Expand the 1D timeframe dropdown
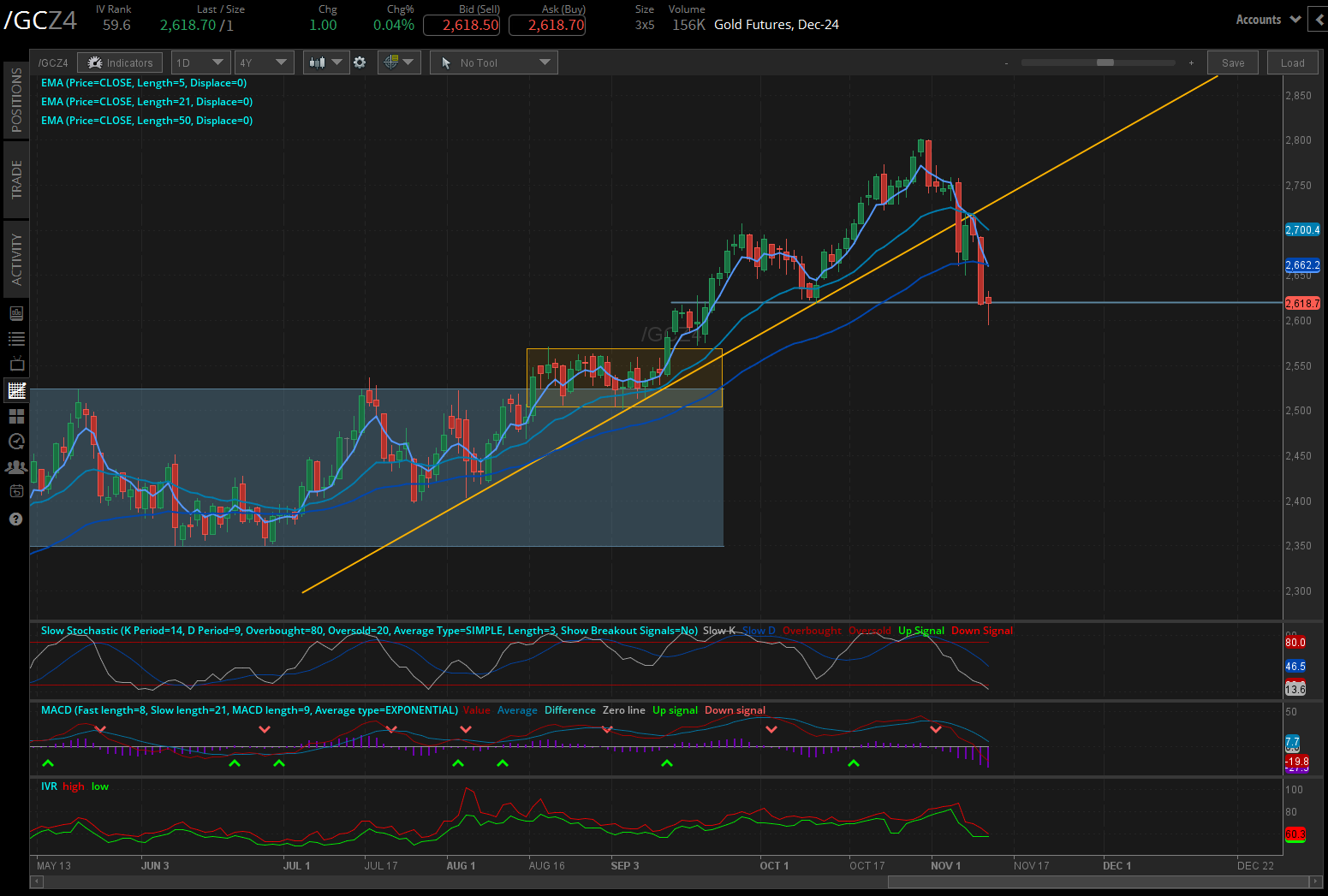 pos(200,62)
